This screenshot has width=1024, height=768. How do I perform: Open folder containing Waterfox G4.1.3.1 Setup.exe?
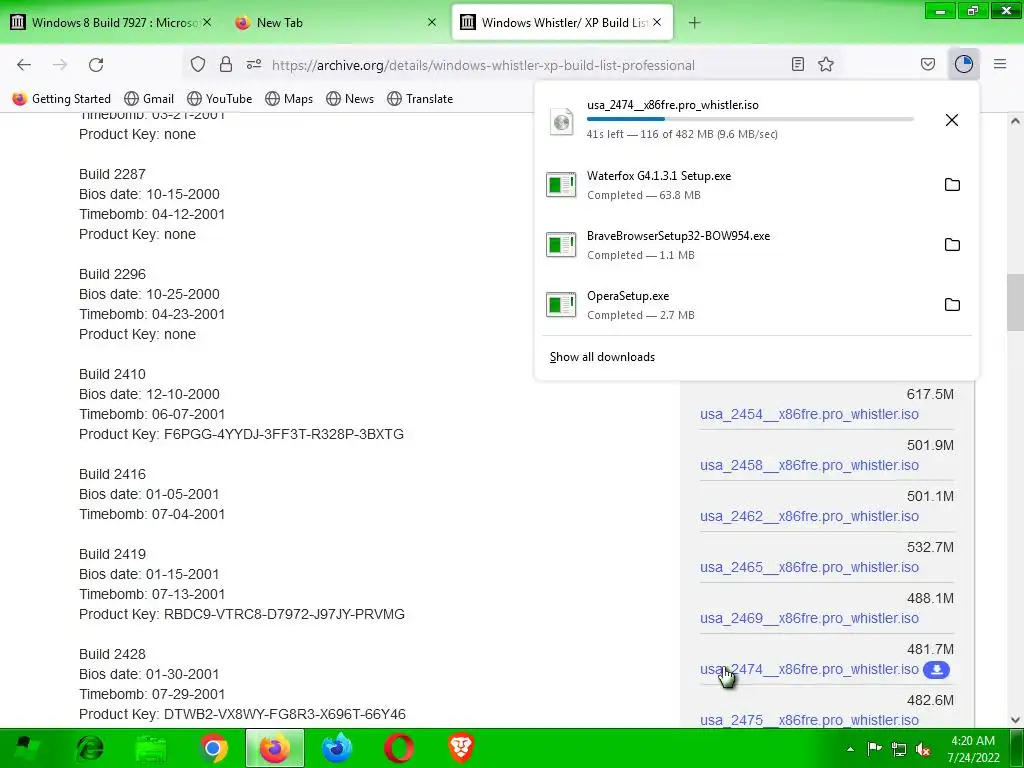(952, 185)
